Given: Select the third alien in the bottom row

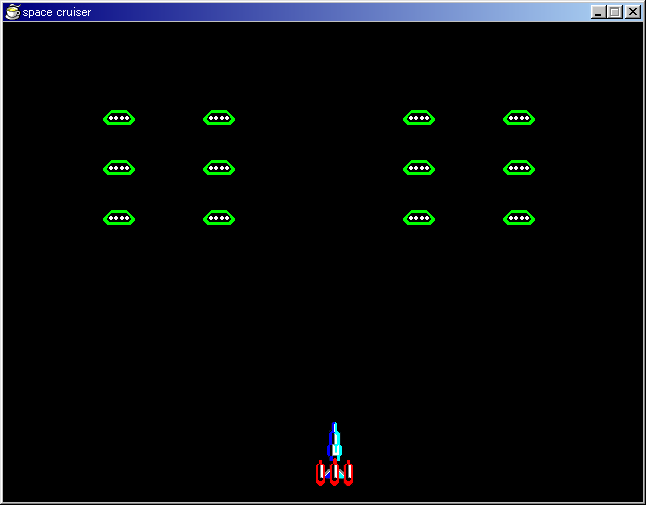Looking at the screenshot, I should (419, 218).
